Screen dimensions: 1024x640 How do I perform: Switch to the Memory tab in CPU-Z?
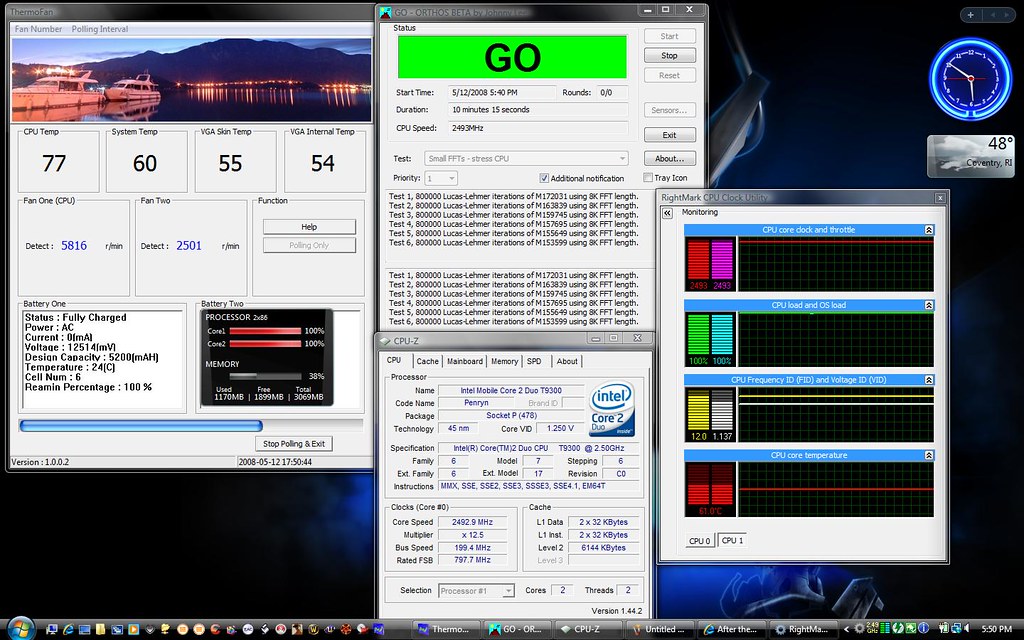[504, 361]
